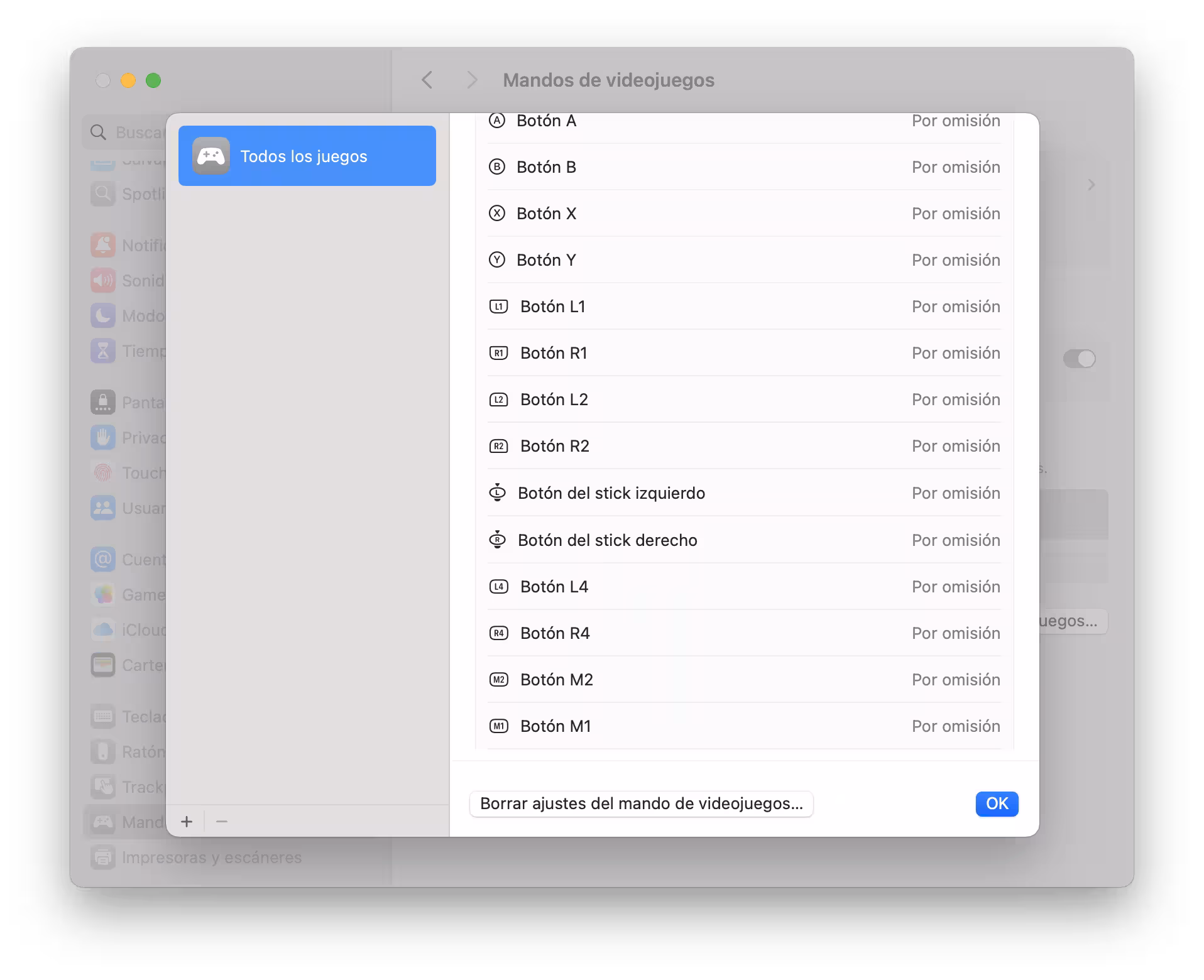Click the R1 icon in the button list
The width and height of the screenshot is (1204, 980).
pos(498,353)
